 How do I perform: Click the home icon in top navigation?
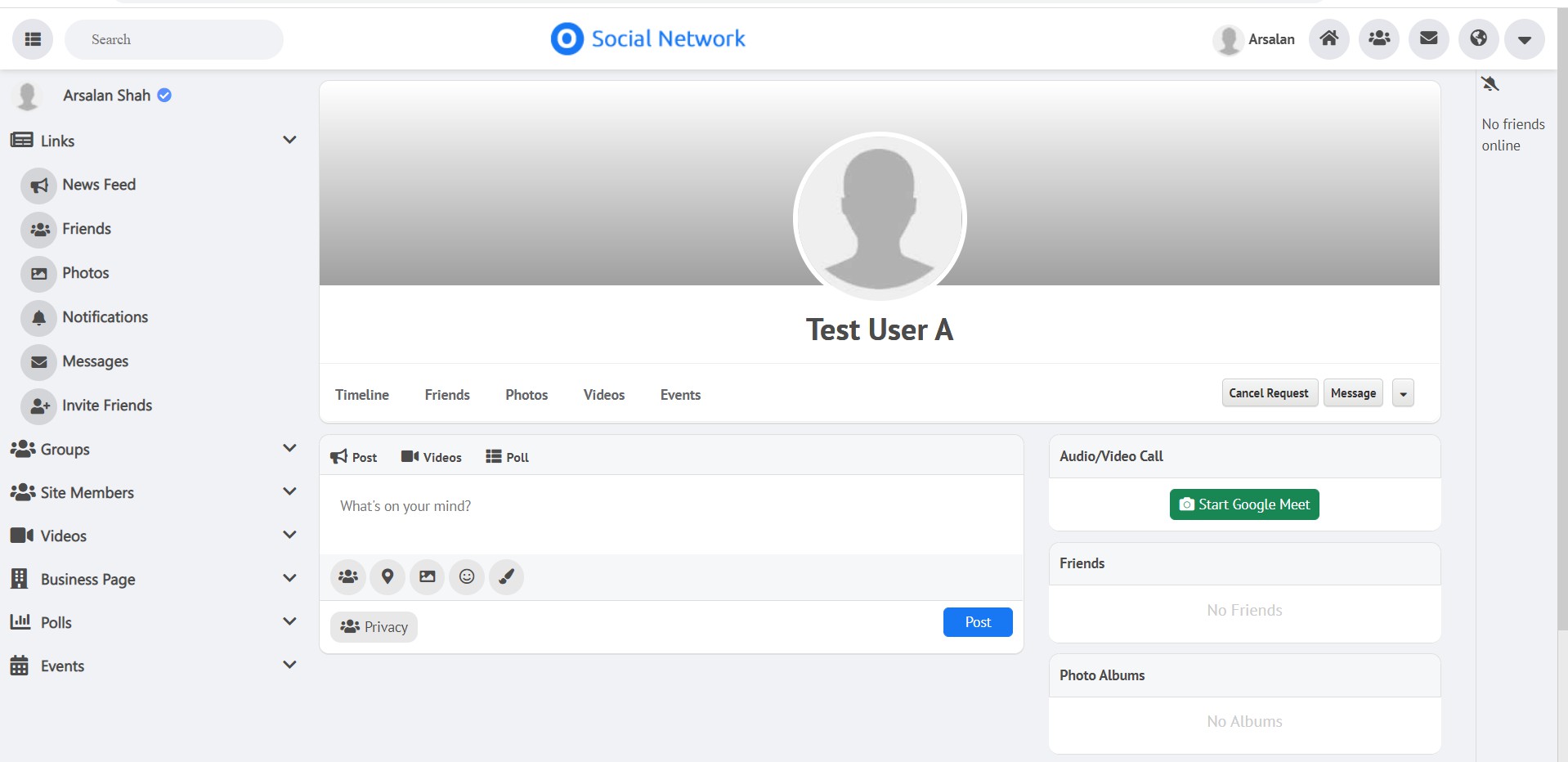click(x=1328, y=38)
